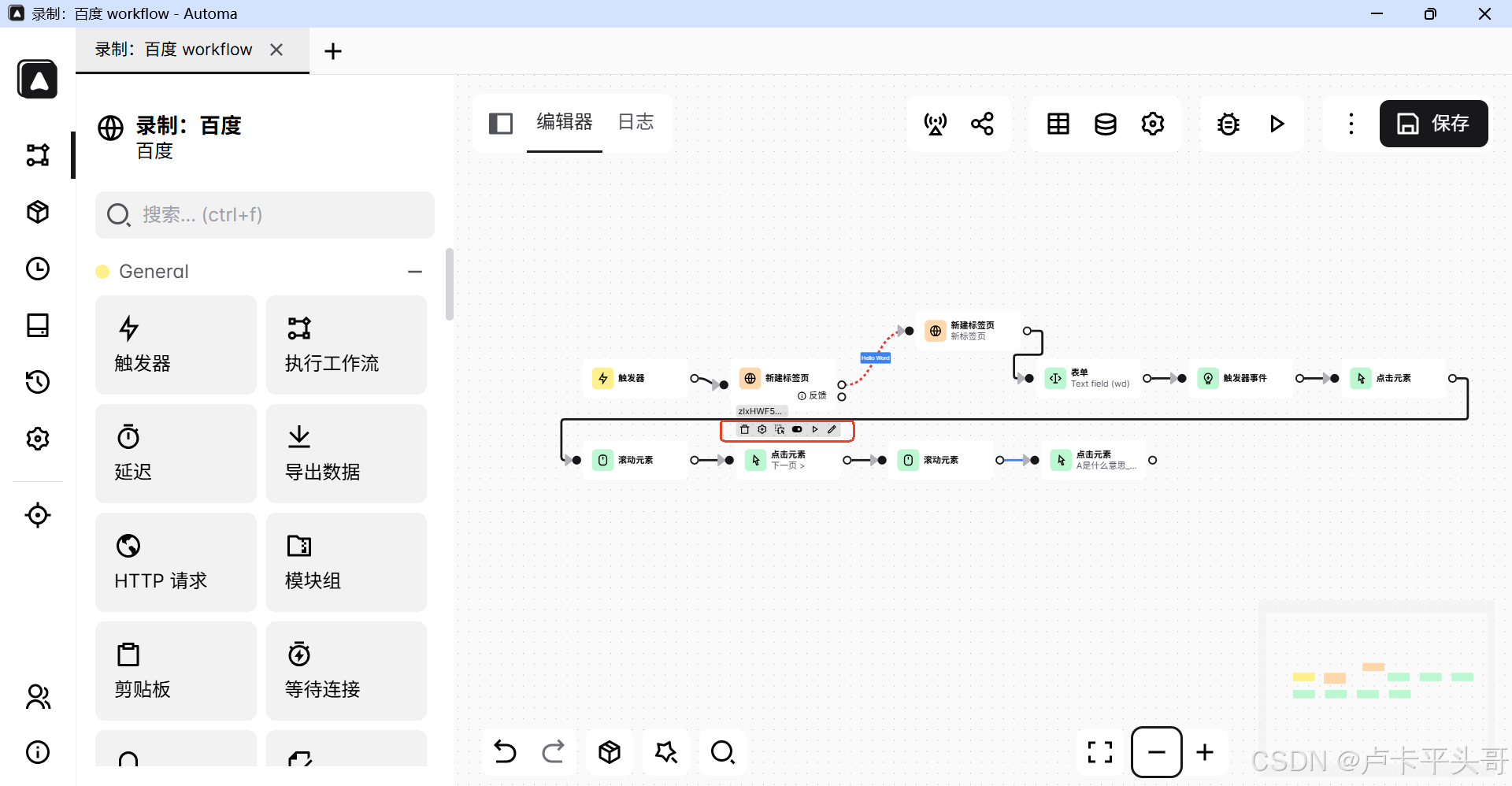Open the Packages cube sidebar icon
This screenshot has width=1512, height=786.
tap(38, 212)
